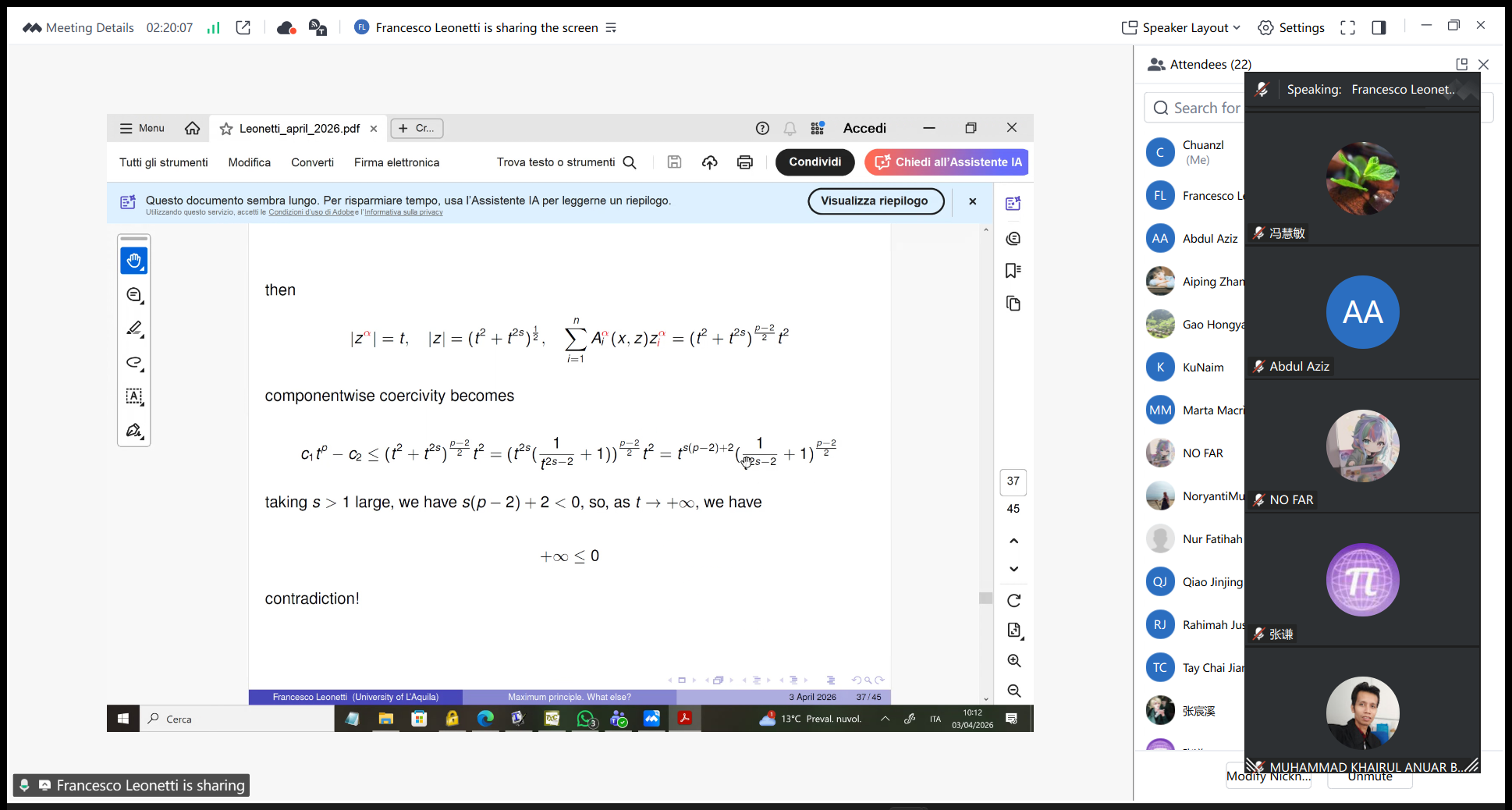This screenshot has height=810, width=1512.
Task: Enter full screen mode icon
Action: [x=1347, y=28]
